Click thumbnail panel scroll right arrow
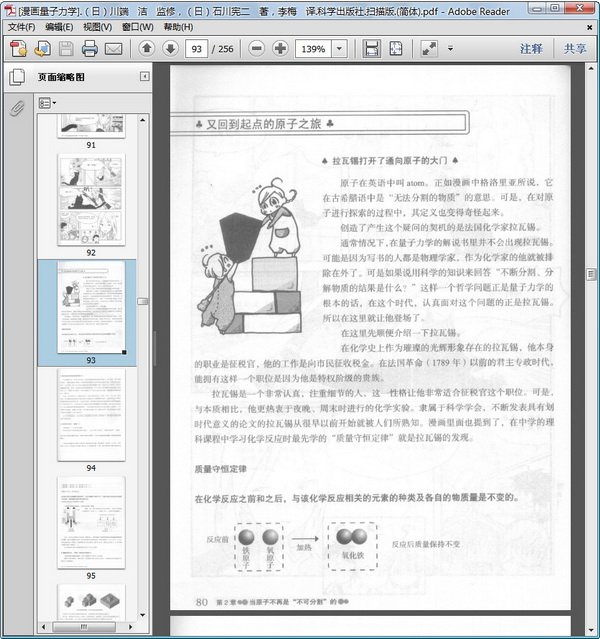 tap(130, 626)
